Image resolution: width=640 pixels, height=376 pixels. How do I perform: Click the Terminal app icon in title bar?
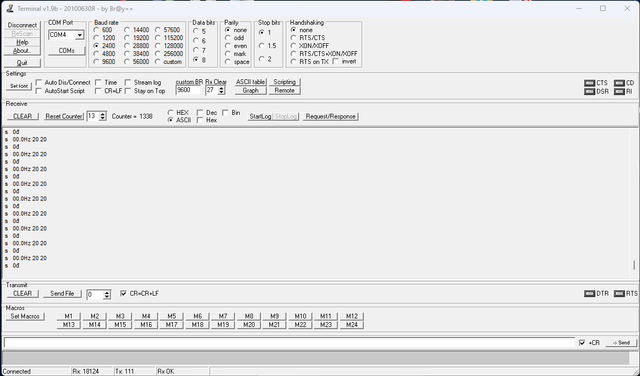tap(10, 9)
